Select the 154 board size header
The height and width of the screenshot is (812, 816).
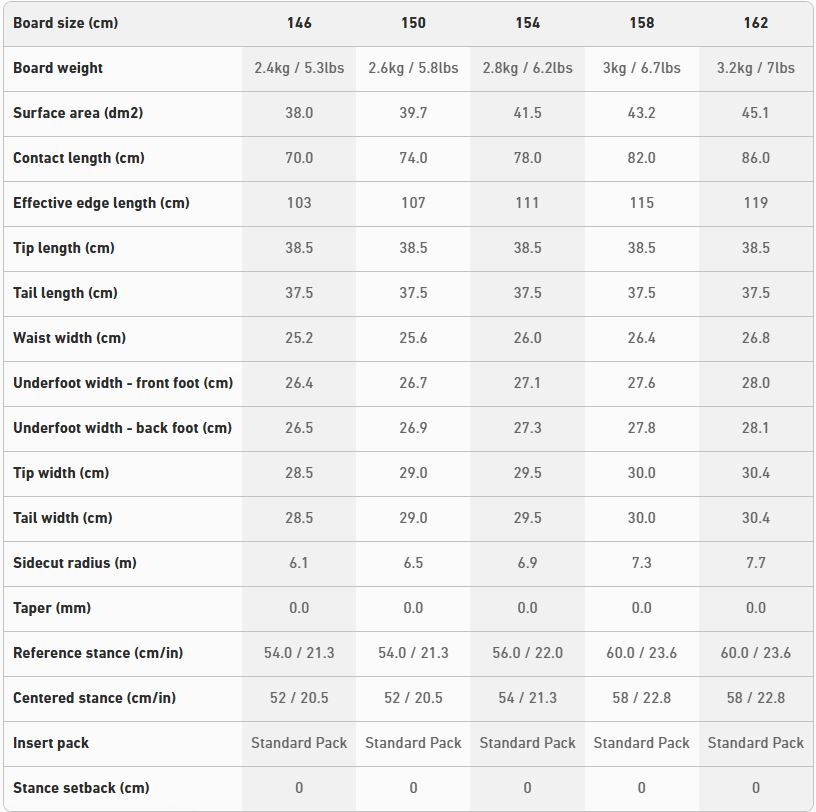[527, 23]
